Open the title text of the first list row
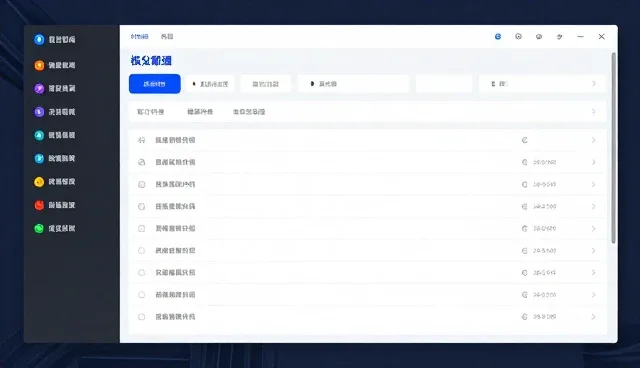The width and height of the screenshot is (640, 368). tap(176, 140)
